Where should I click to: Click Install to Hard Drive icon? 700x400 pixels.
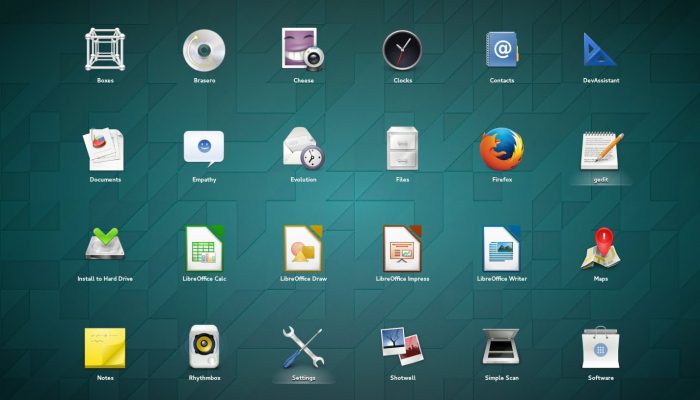(x=105, y=243)
